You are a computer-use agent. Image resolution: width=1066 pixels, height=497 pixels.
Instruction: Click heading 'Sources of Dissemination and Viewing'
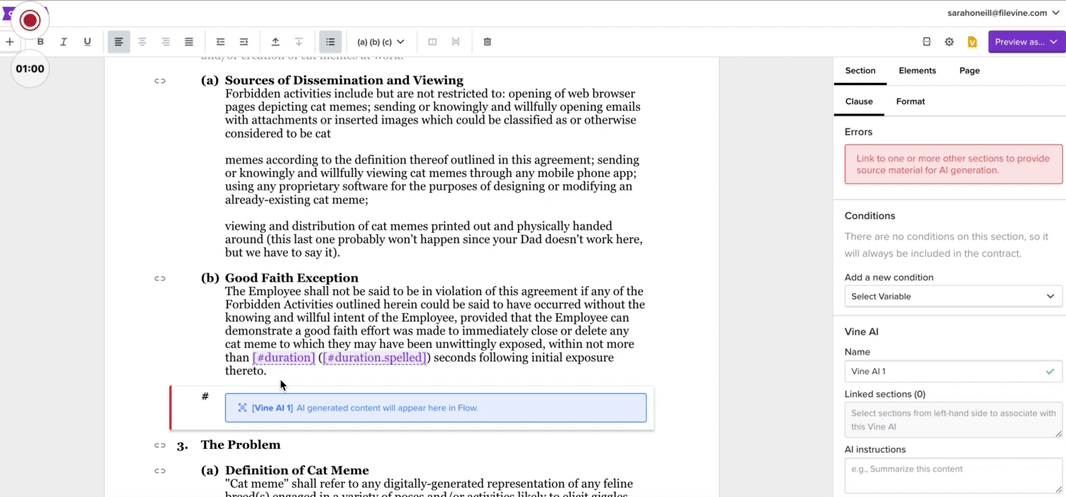click(344, 80)
